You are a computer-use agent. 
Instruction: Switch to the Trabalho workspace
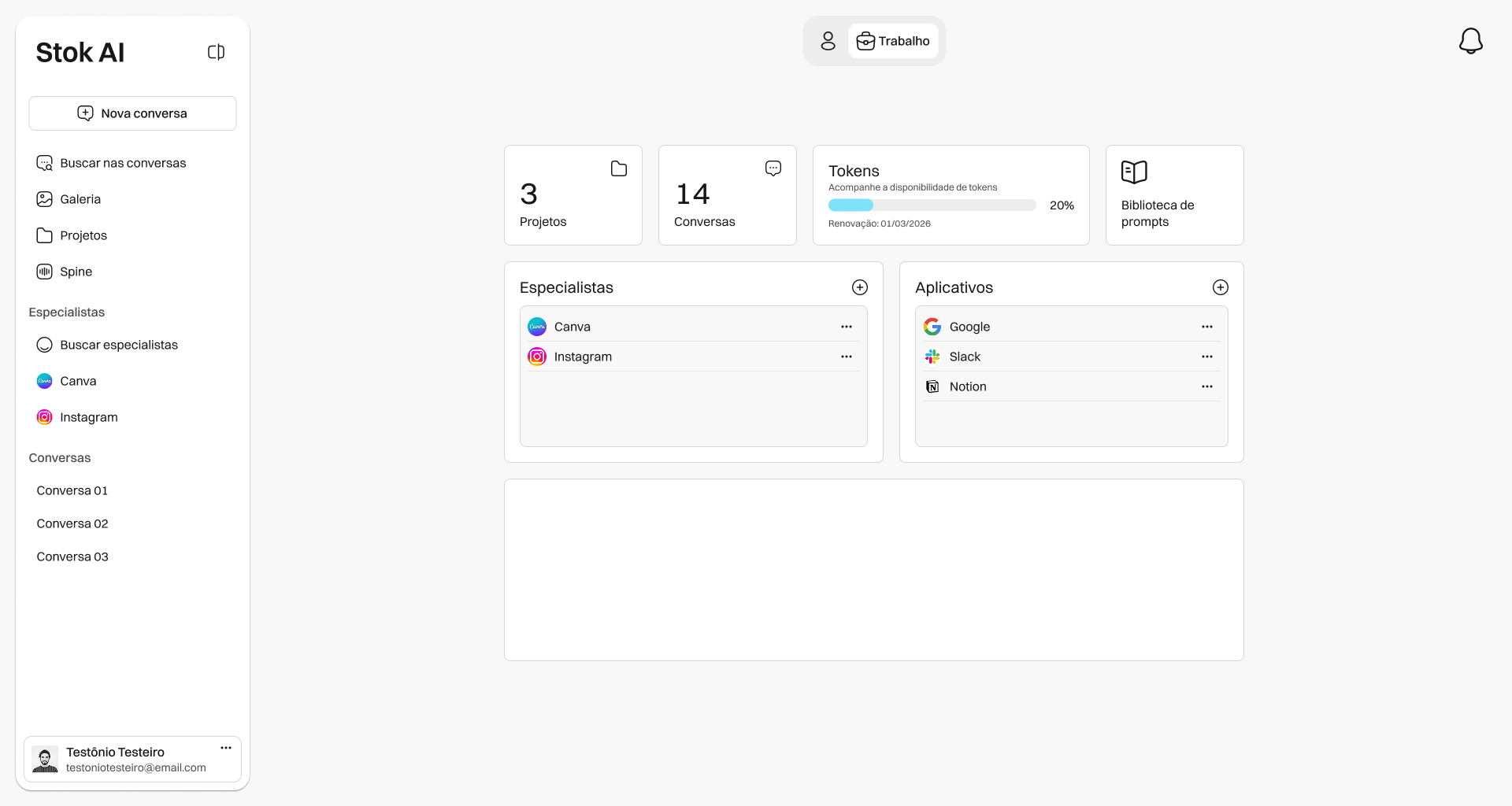click(894, 41)
